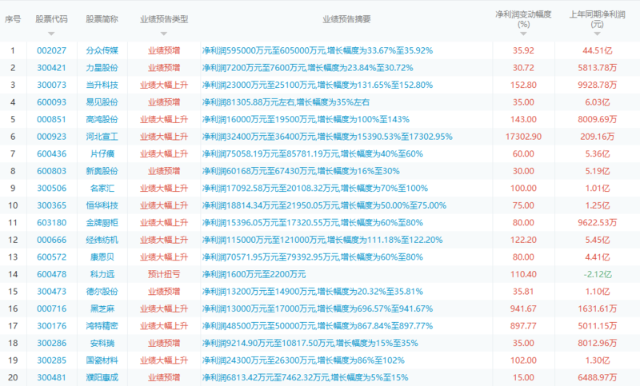The height and width of the screenshot is (386, 640).
Task: Open stock code 002027 link
Action: (x=51, y=51)
